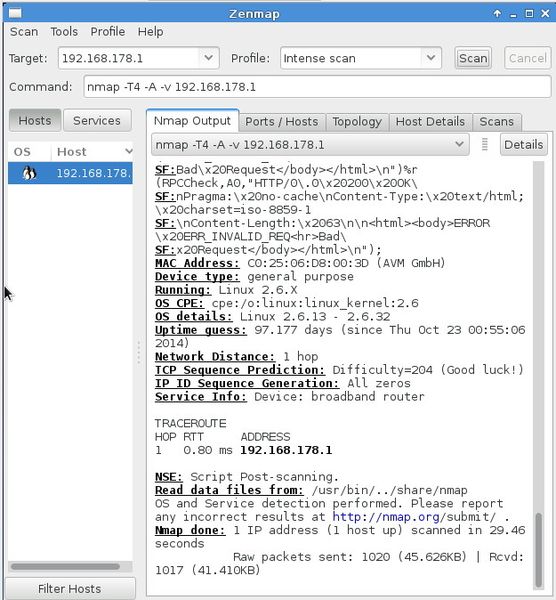Click the 'Network Distance: 1 hop' line
The height and width of the screenshot is (600, 556).
coord(236,357)
